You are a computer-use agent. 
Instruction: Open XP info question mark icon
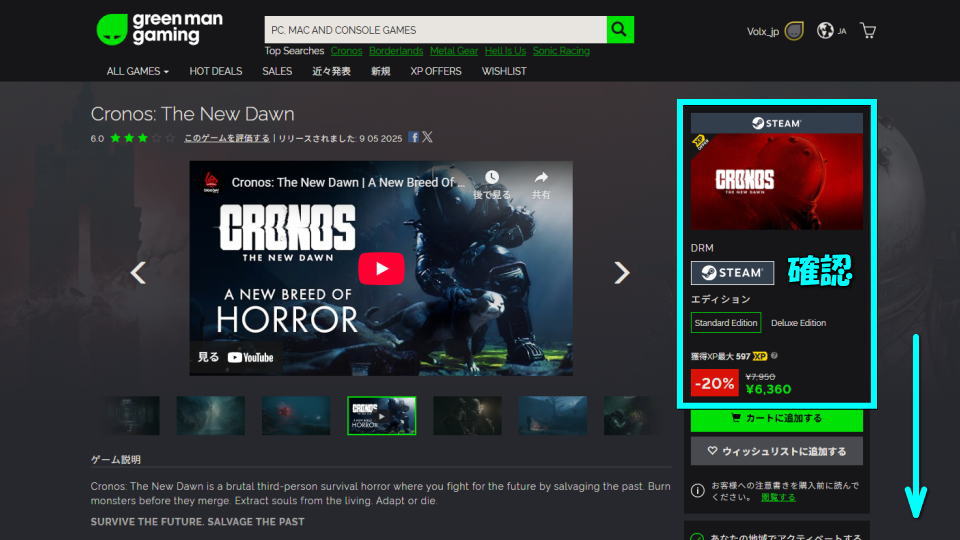pyautogui.click(x=774, y=356)
